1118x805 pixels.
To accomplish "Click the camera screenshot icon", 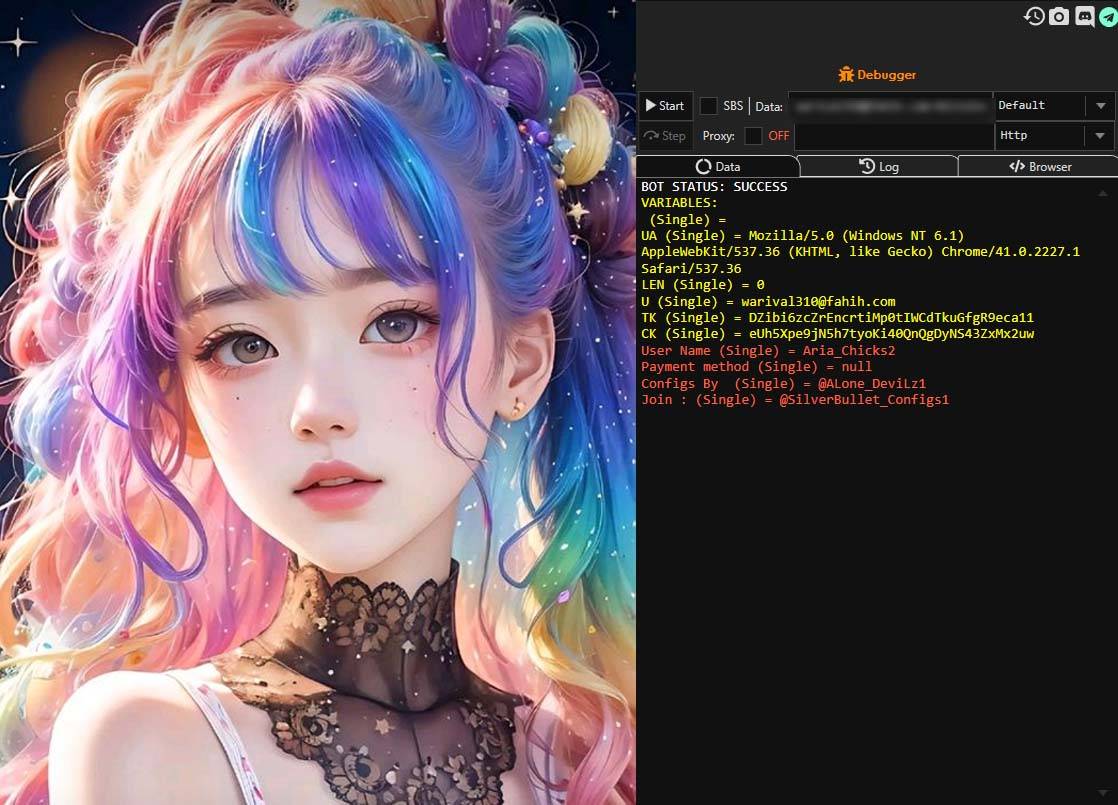I will [1059, 16].
